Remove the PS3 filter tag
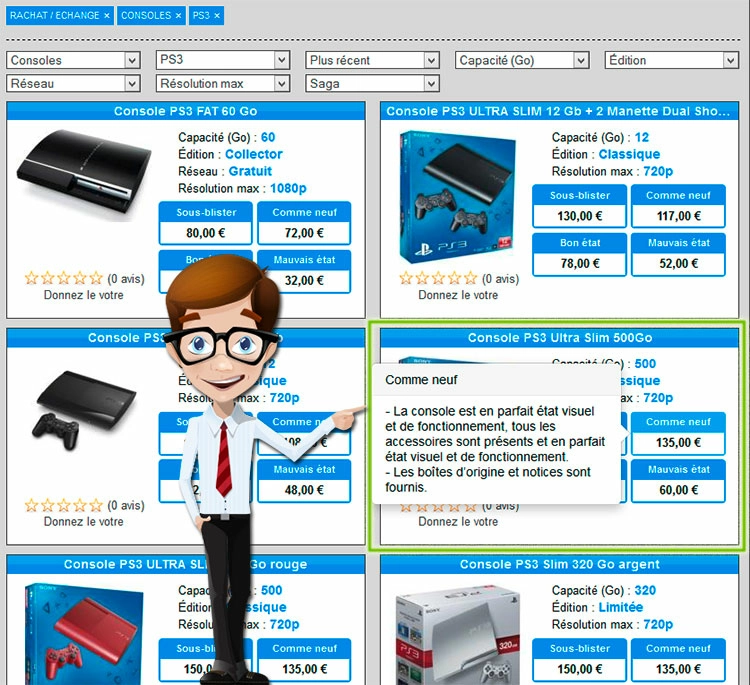Viewport: 750px width, 685px height. (x=217, y=16)
